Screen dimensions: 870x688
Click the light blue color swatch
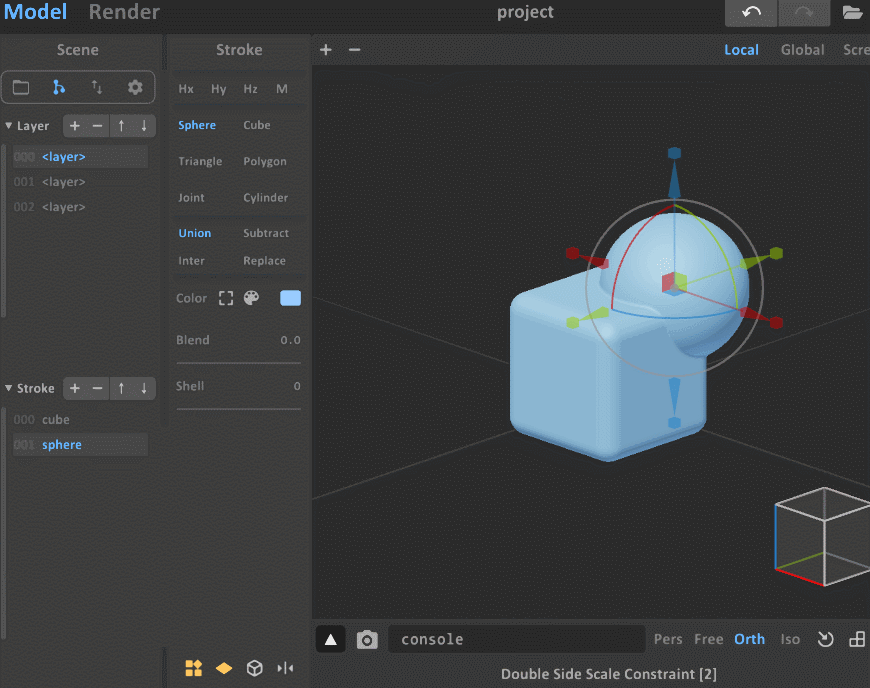290,298
